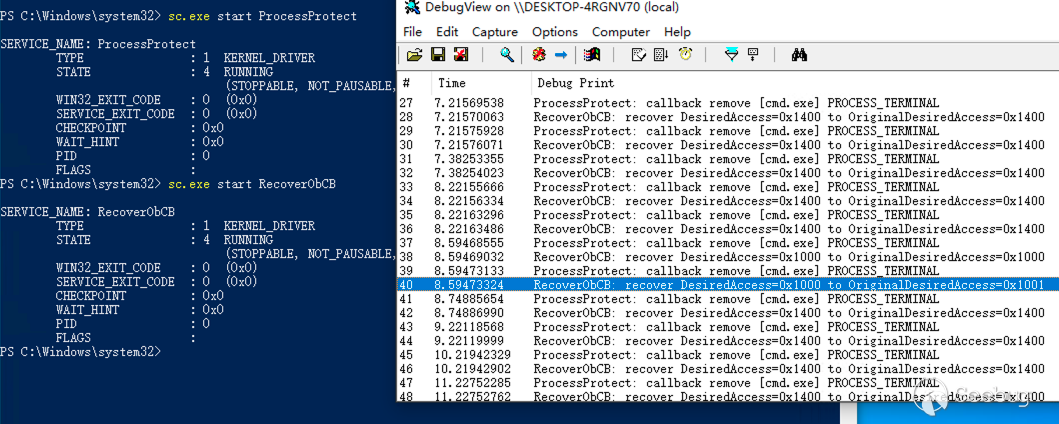The width and height of the screenshot is (1059, 424).
Task: Open the Help menu
Action: point(677,32)
